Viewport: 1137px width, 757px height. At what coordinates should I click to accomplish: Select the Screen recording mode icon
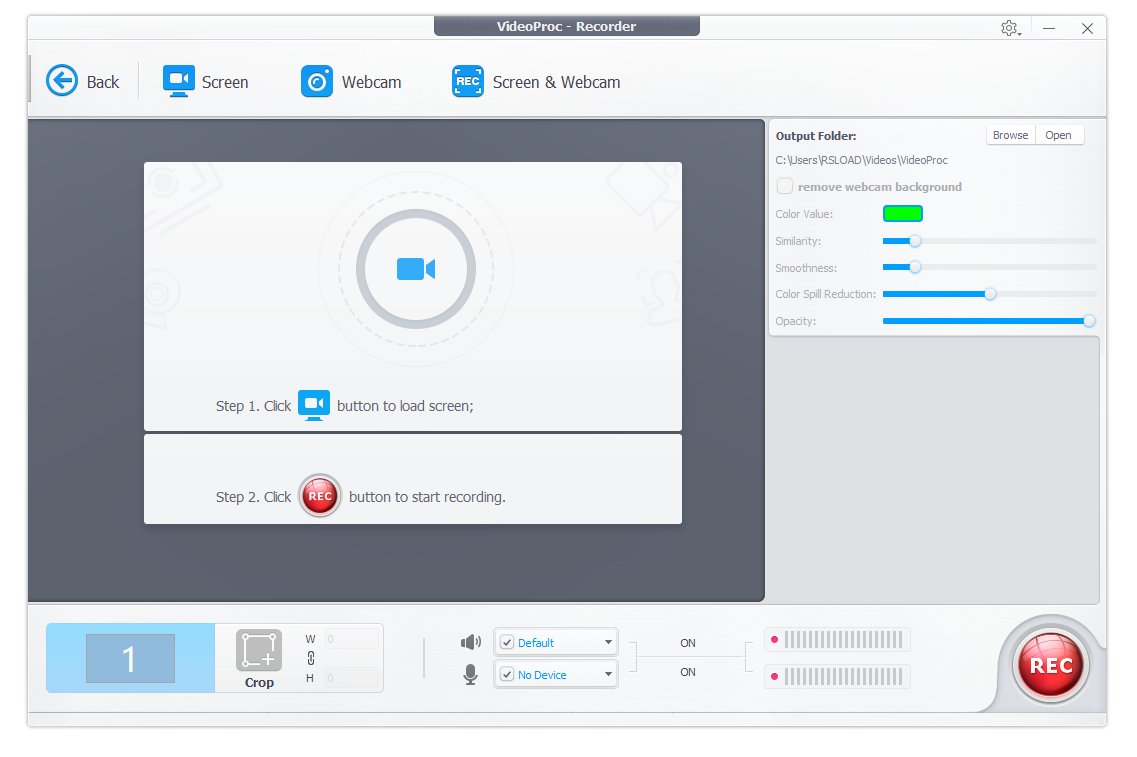(178, 81)
